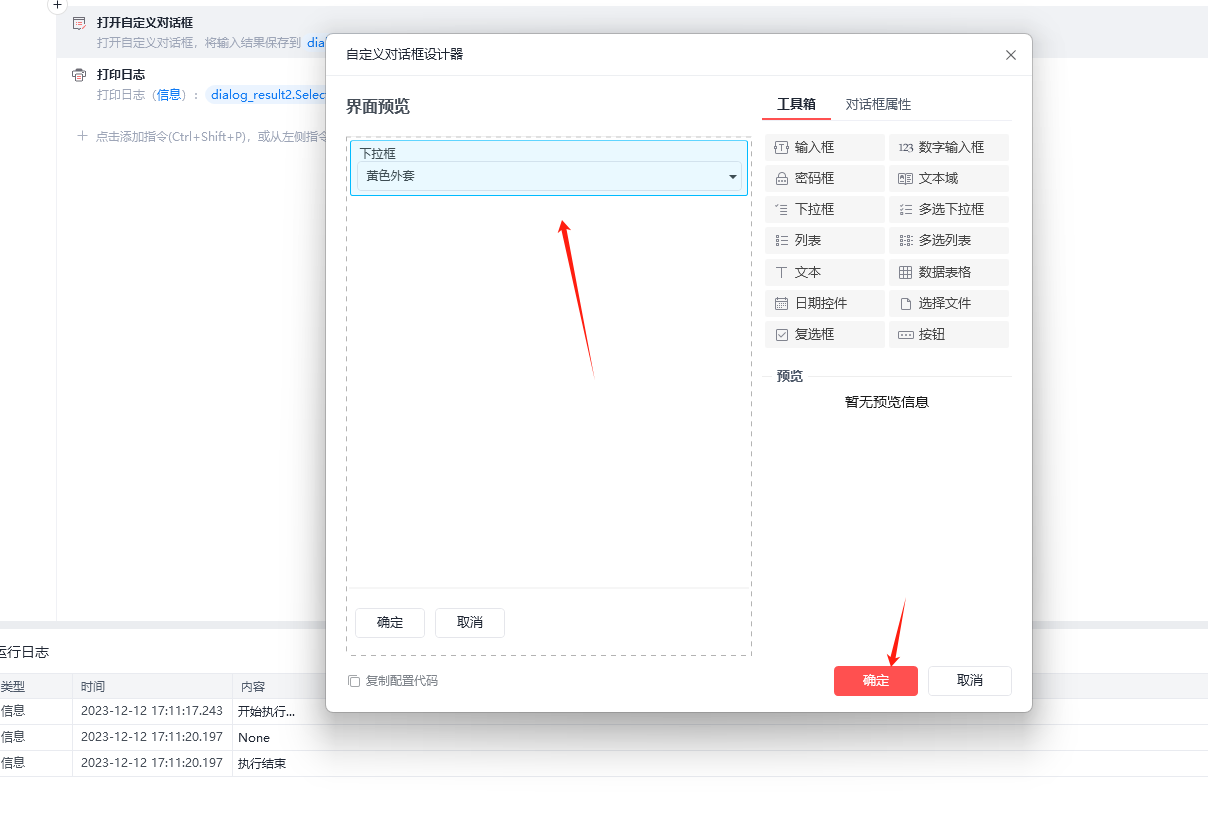Close the 自定义对话框设计器 dialog

pyautogui.click(x=1011, y=55)
